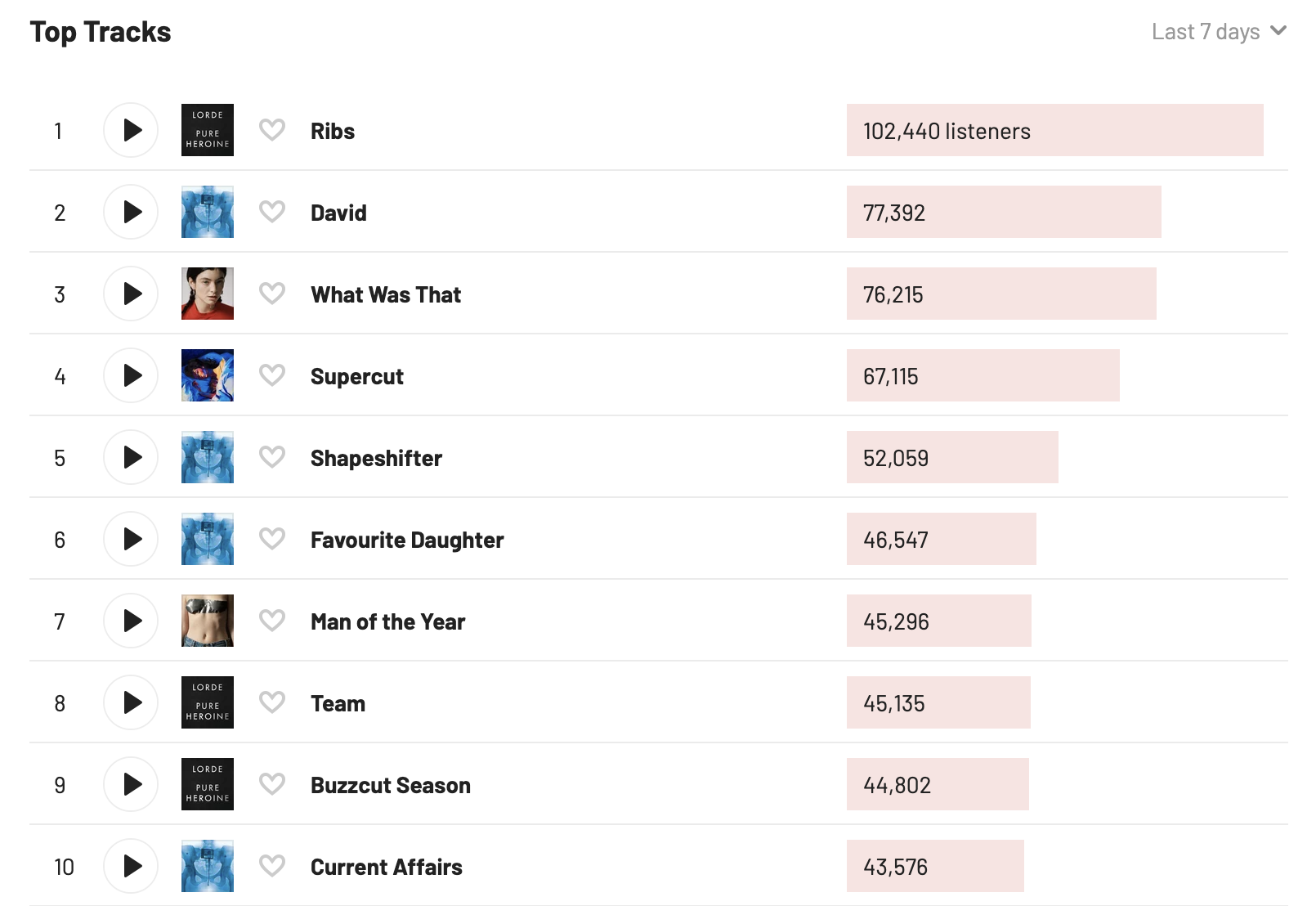Click the What Was That album cover
1316x906 pixels.
click(x=208, y=294)
